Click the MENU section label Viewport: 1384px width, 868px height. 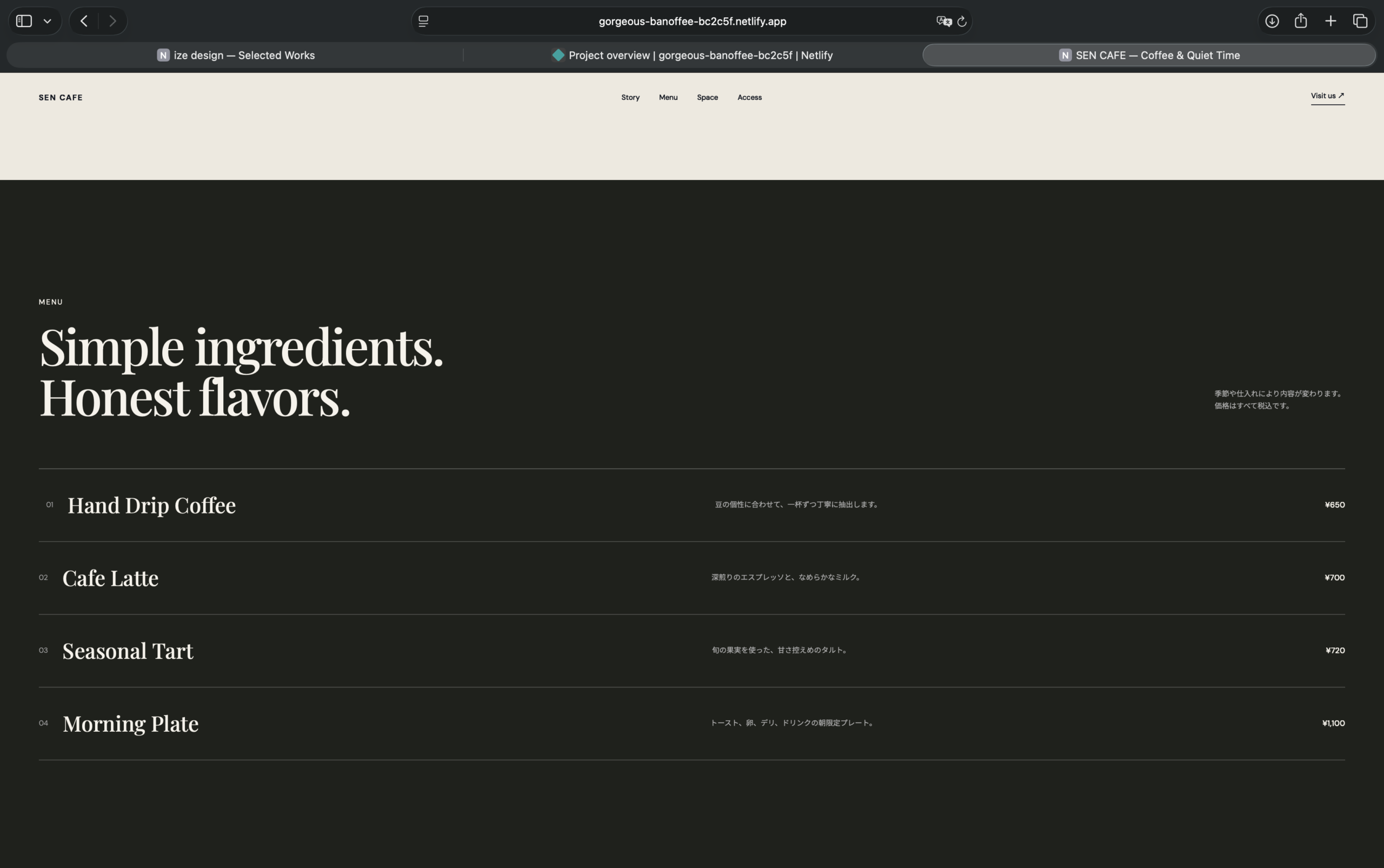50,302
